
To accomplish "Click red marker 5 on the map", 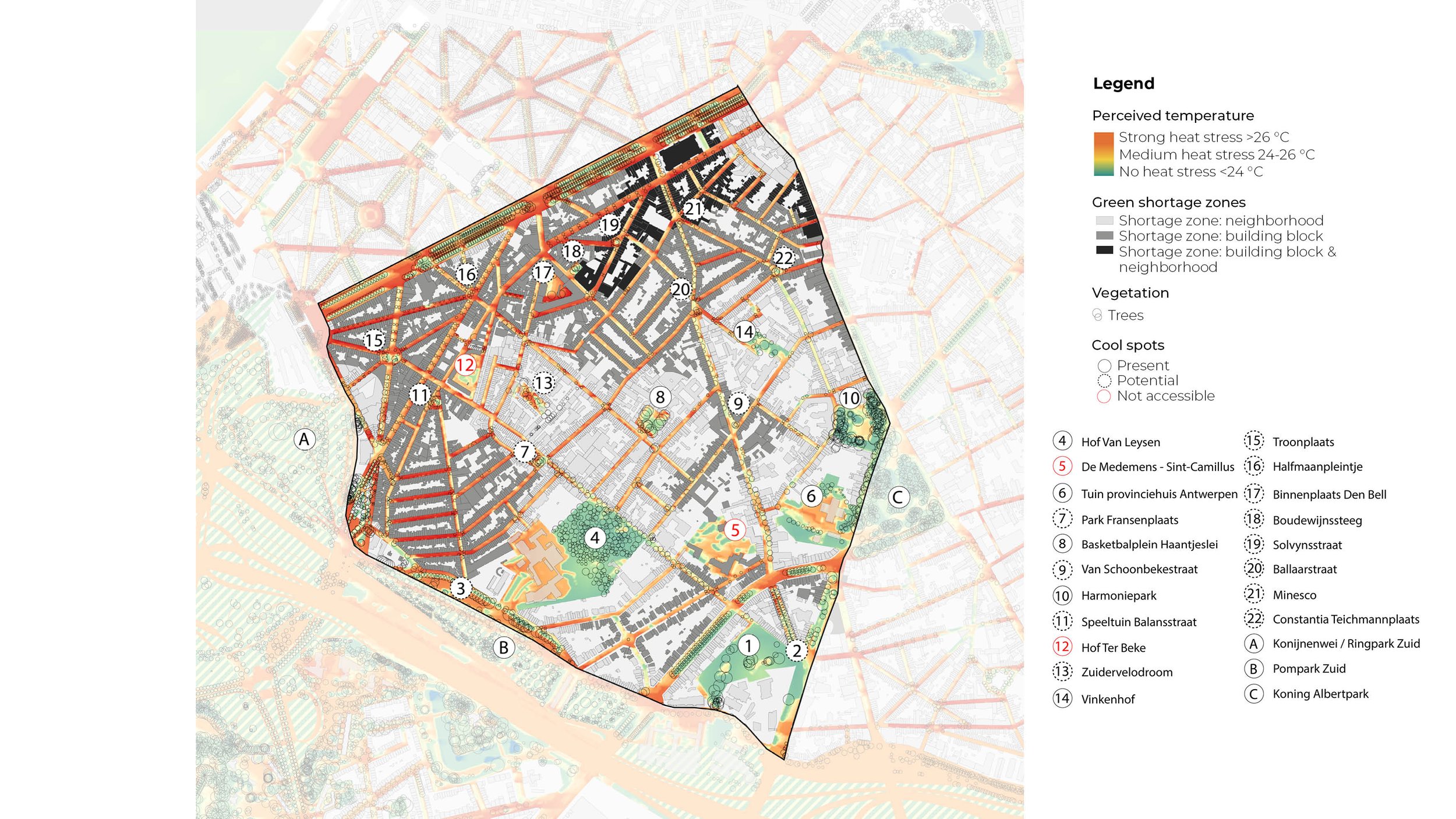I will click(735, 530).
